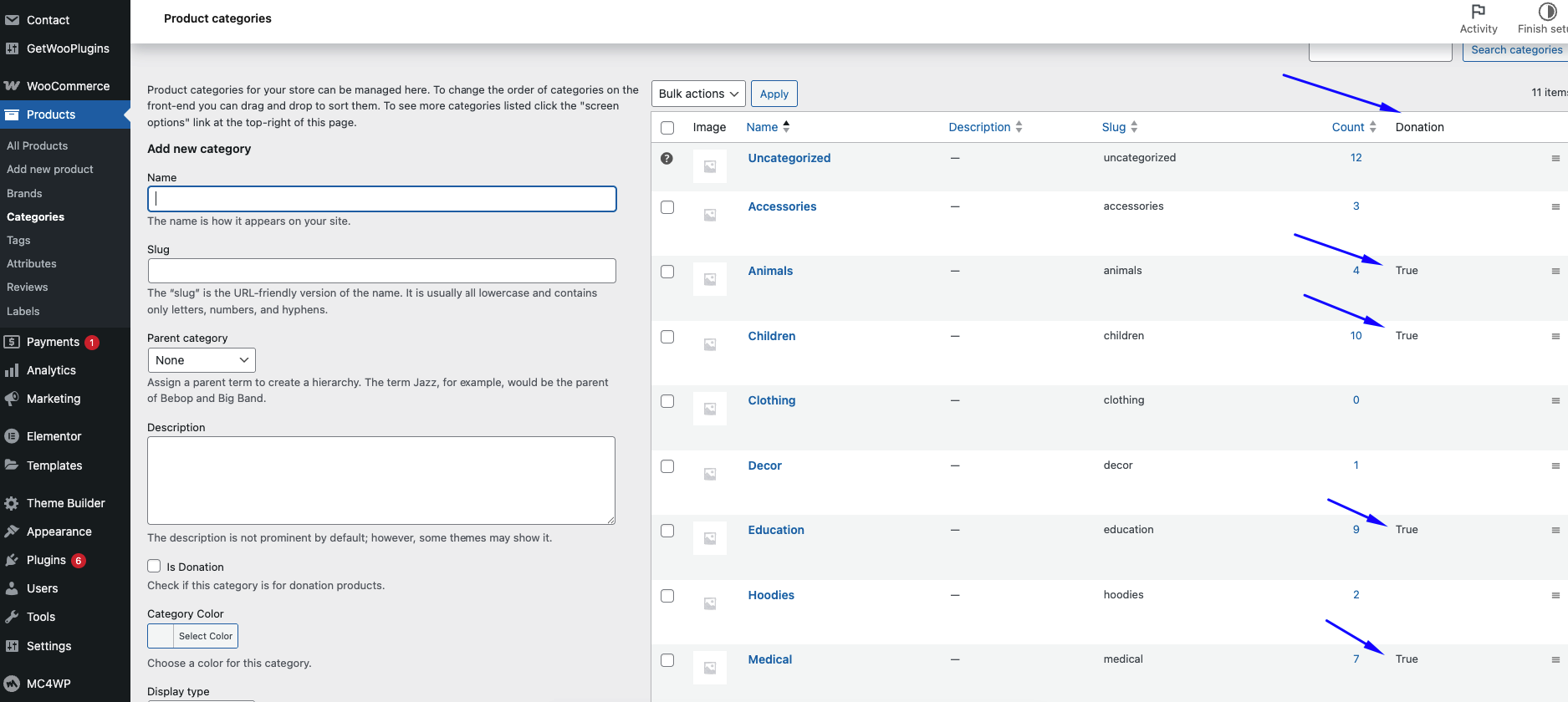Click the help icon beside Uncategorized row
This screenshot has width=1568, height=702.
667,159
